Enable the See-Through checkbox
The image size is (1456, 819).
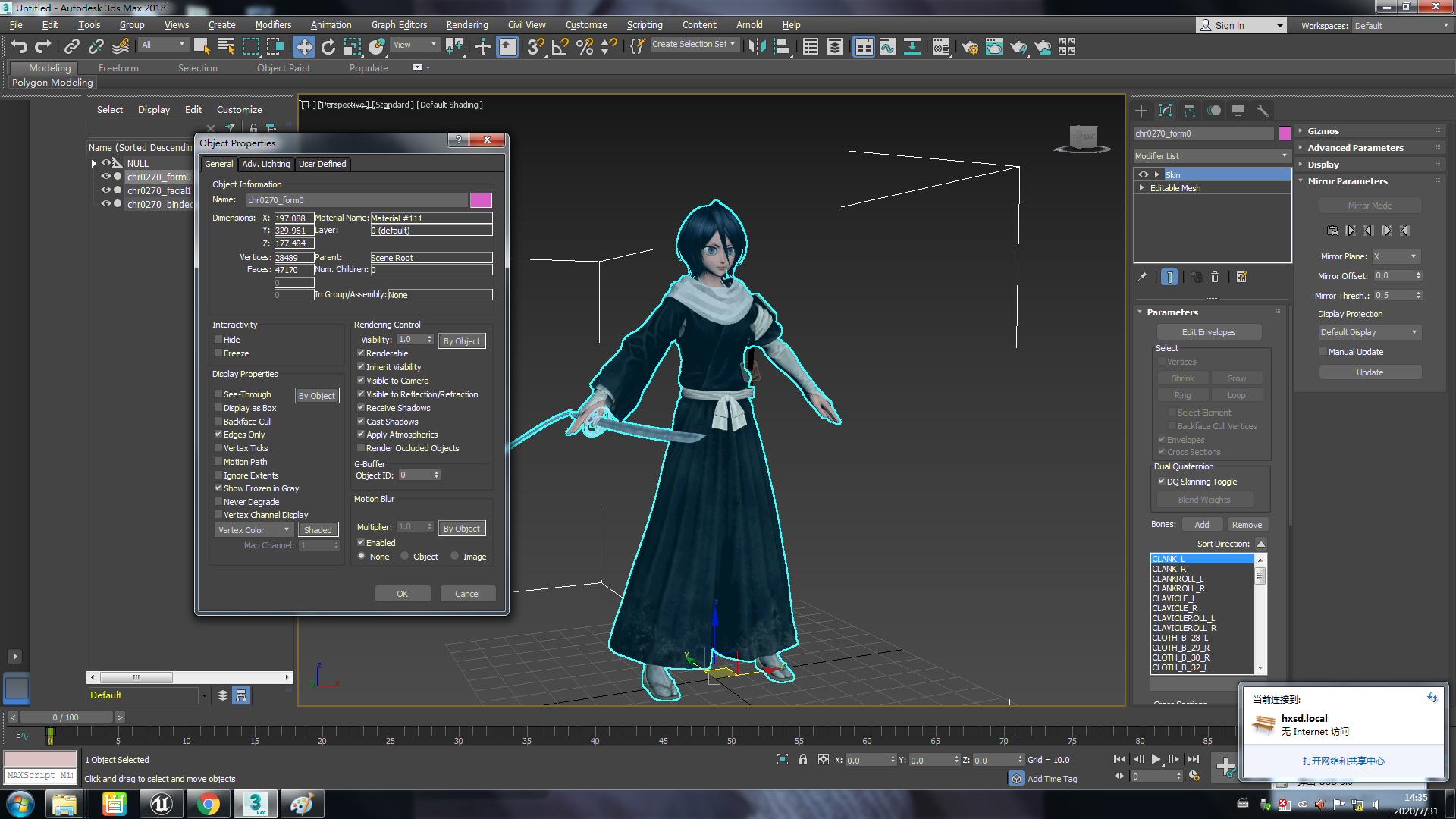pos(218,394)
